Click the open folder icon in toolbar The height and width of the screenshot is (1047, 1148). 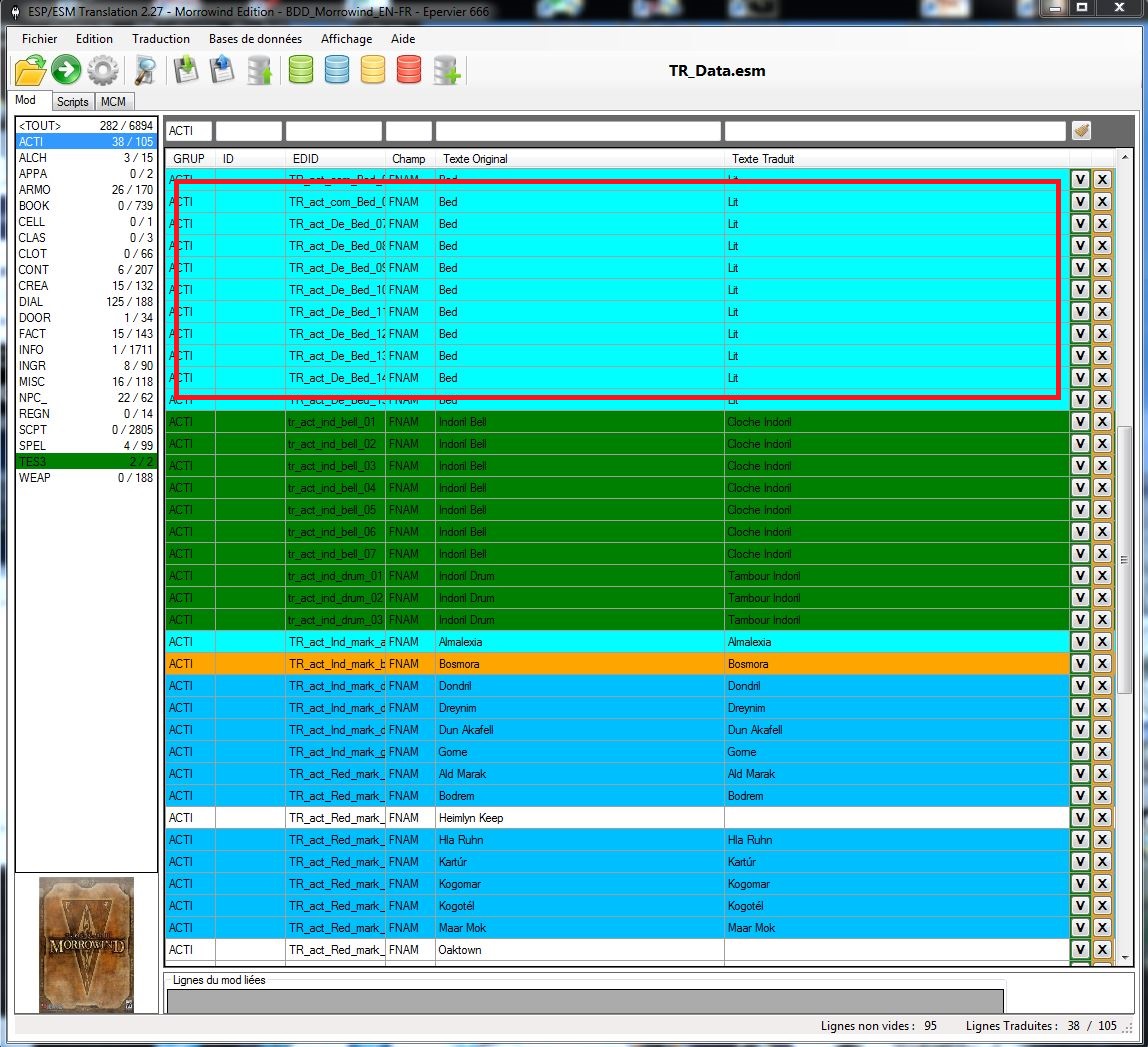coord(30,71)
